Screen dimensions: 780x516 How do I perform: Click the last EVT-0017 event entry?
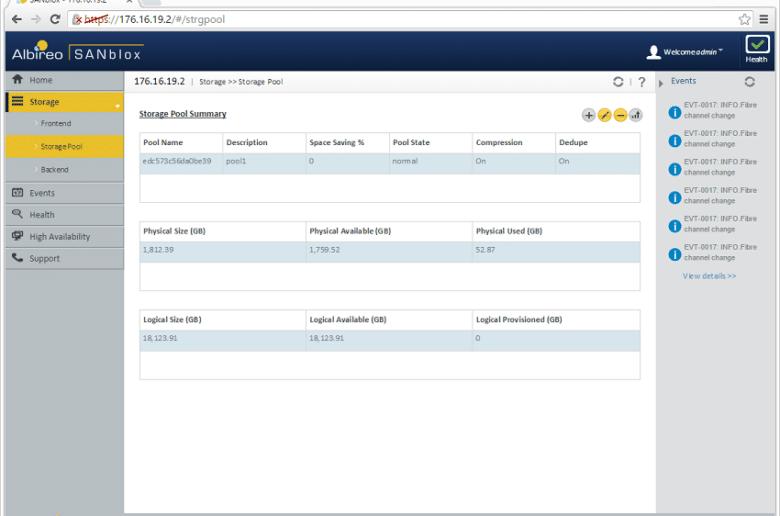click(x=713, y=252)
